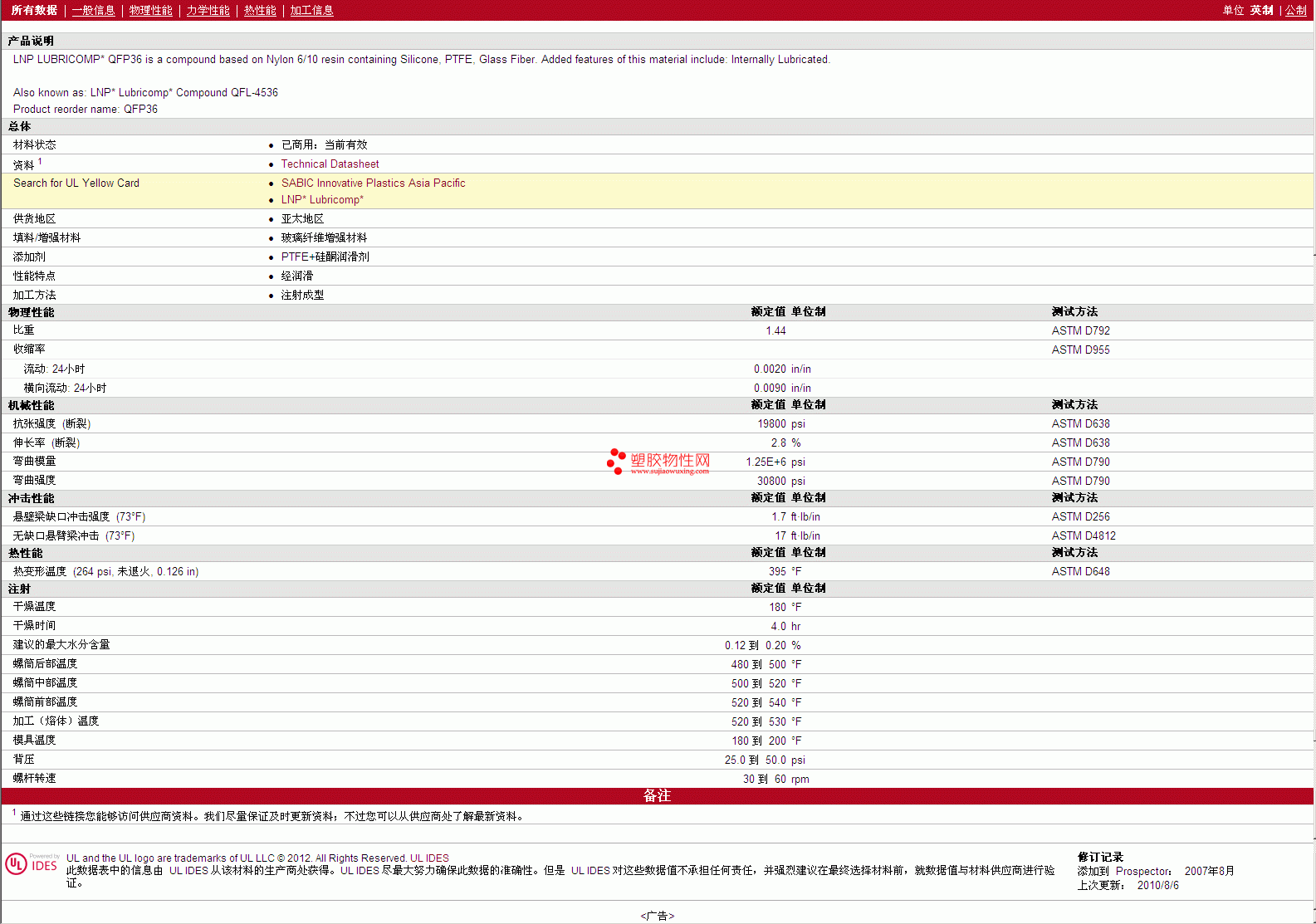Click the 产品说明 section header

[31, 42]
